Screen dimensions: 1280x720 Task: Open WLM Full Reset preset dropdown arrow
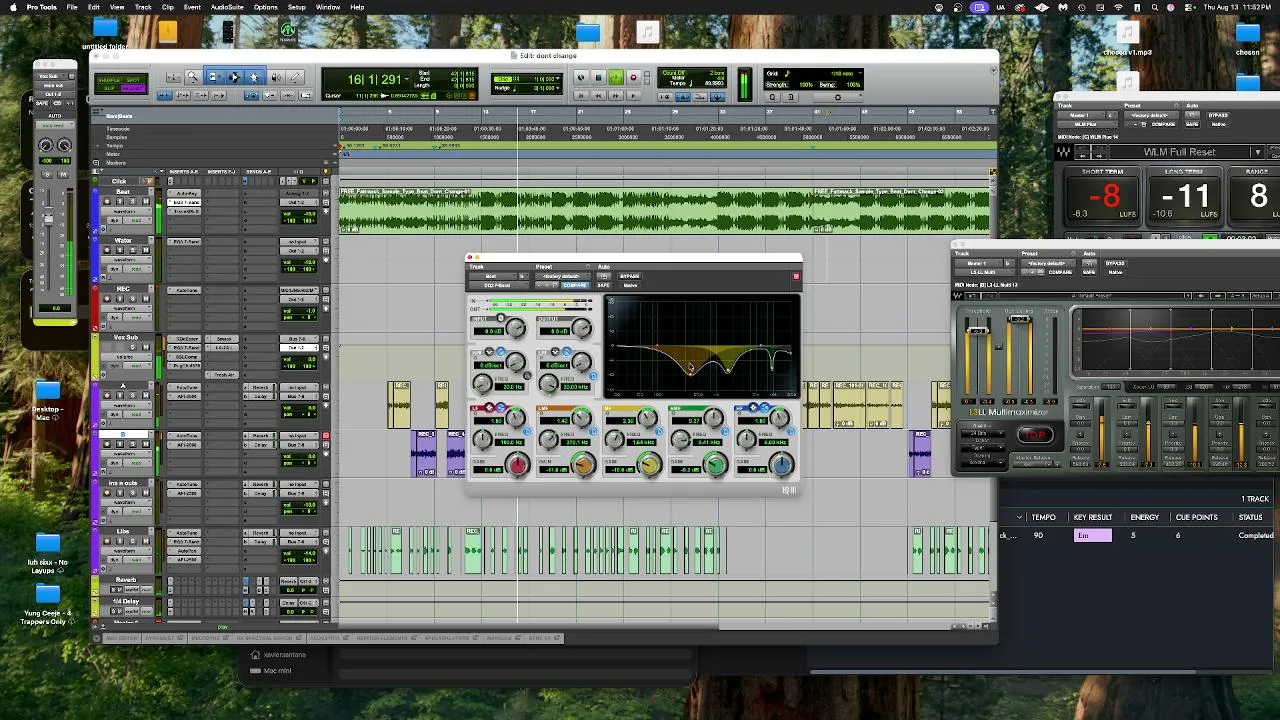coord(1257,152)
